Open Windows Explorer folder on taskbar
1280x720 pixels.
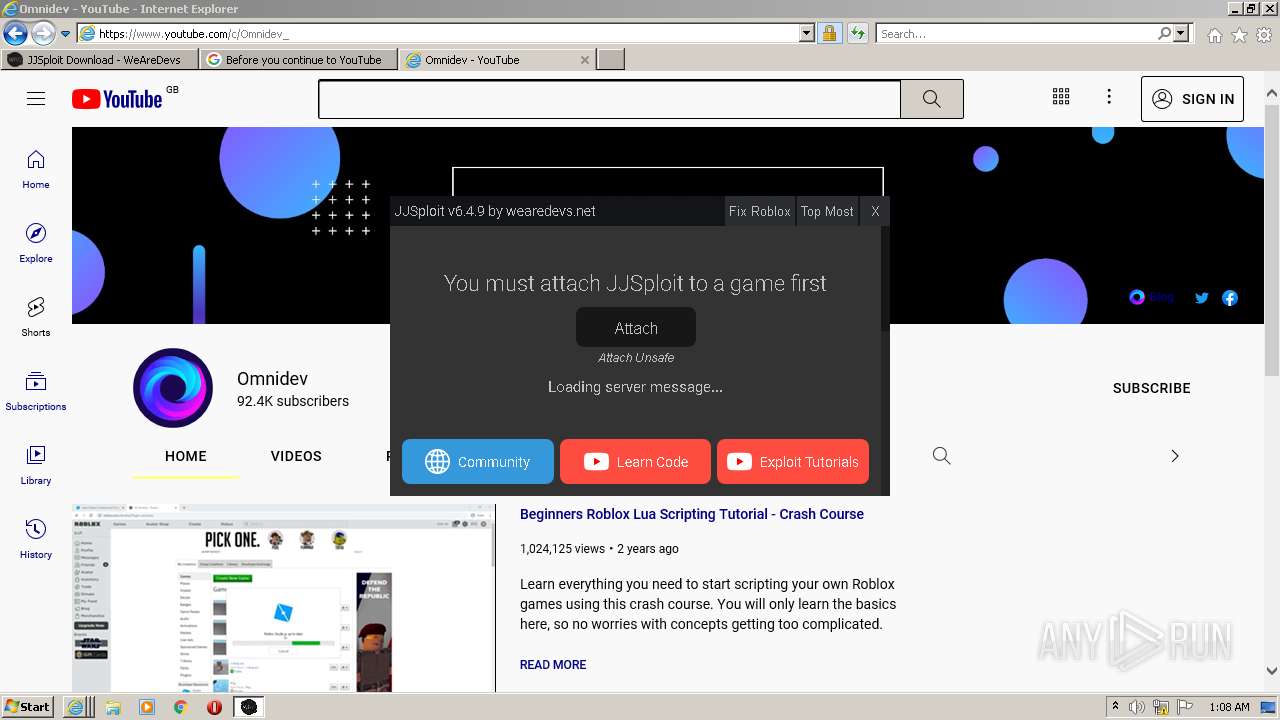click(113, 707)
